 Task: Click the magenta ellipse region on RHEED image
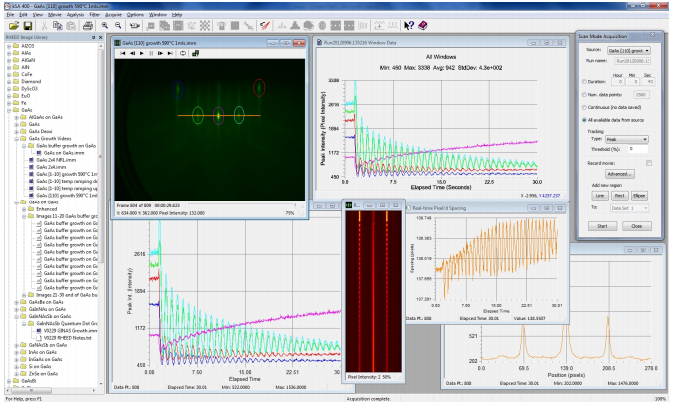[x=218, y=116]
